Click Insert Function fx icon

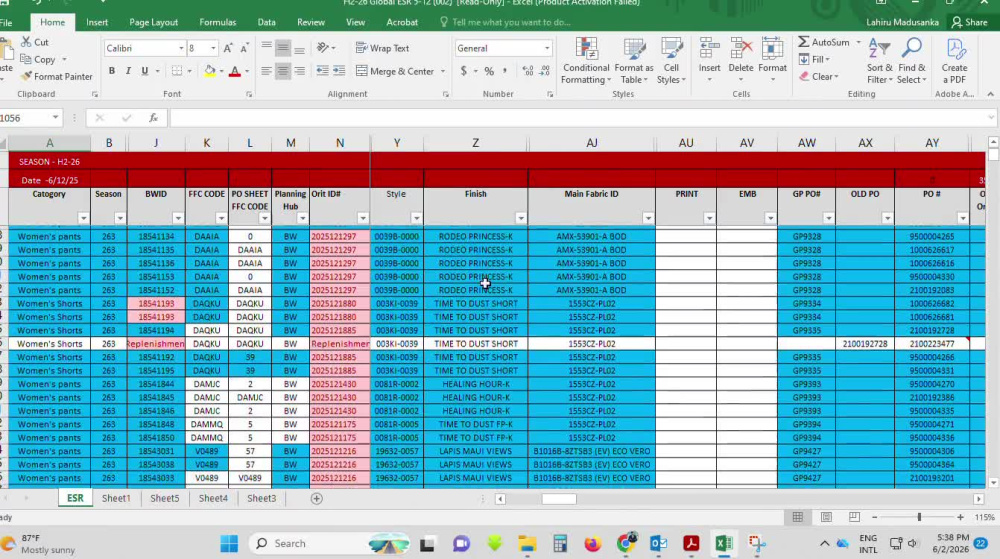[153, 118]
